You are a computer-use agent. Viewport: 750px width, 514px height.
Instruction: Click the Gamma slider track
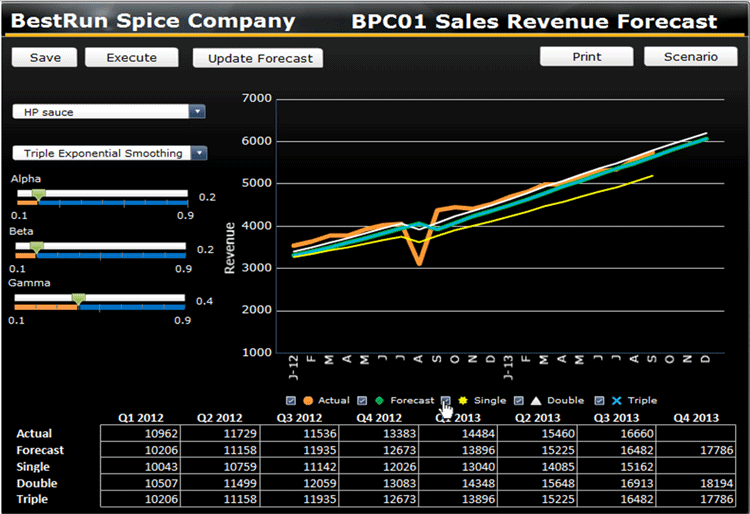pos(99,298)
